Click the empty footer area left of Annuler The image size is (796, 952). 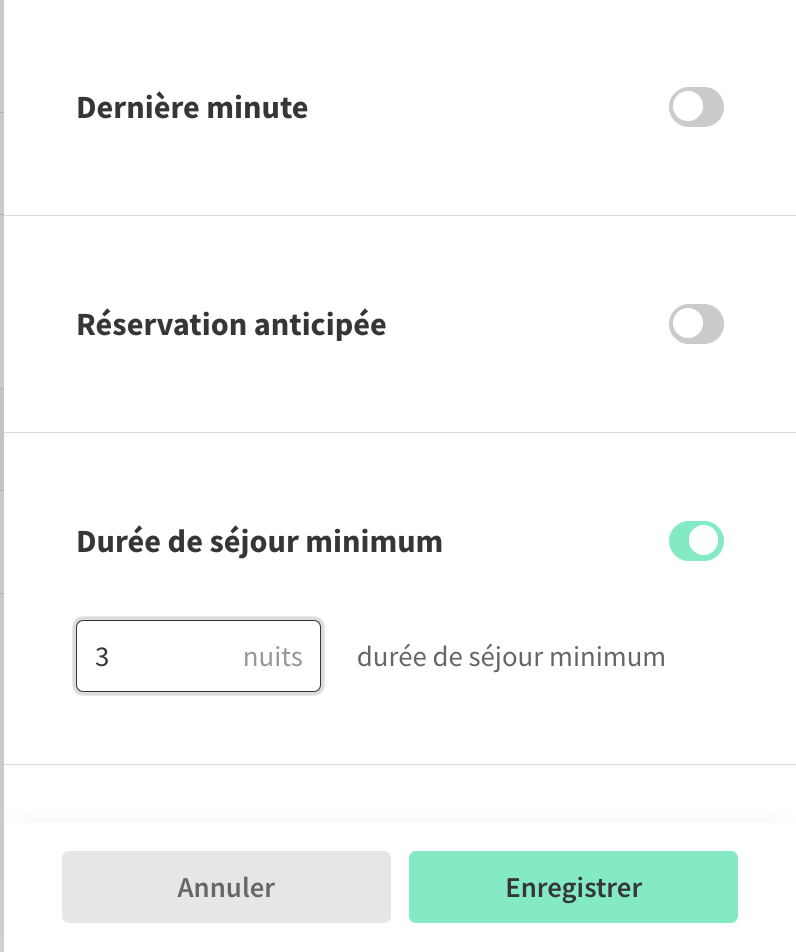(32, 887)
